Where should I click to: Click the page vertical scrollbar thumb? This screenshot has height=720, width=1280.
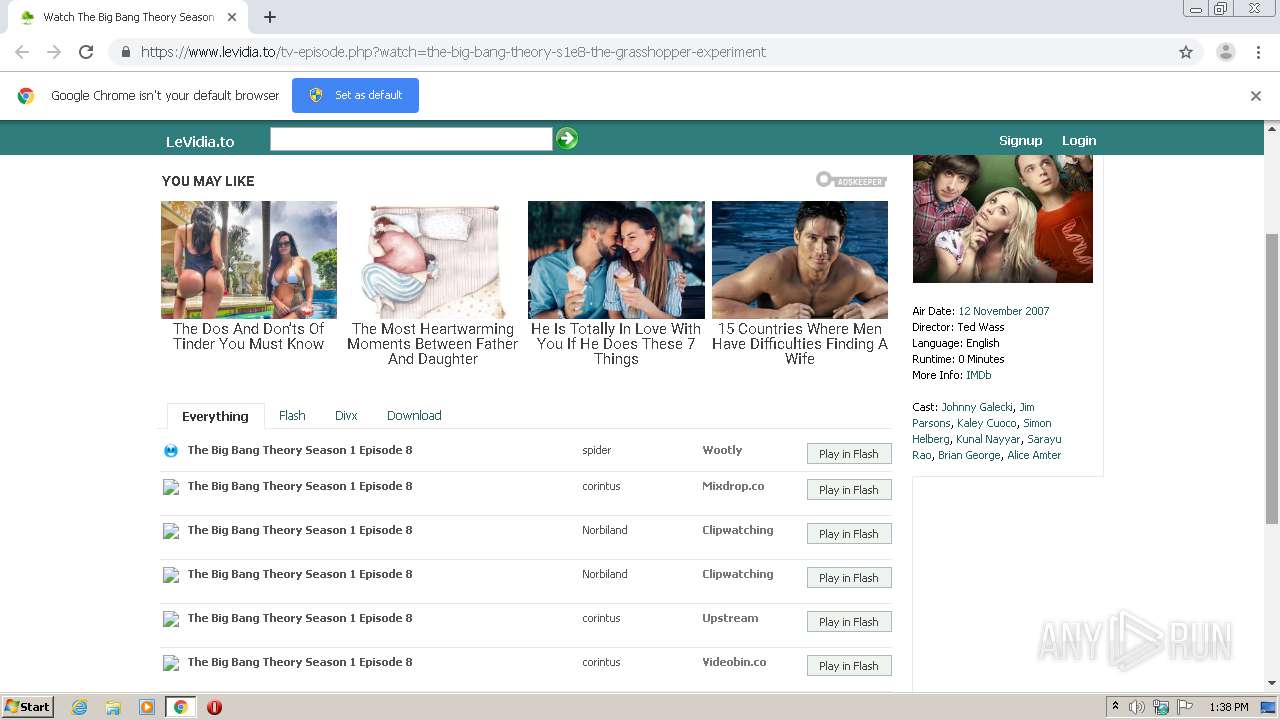coord(1272,378)
